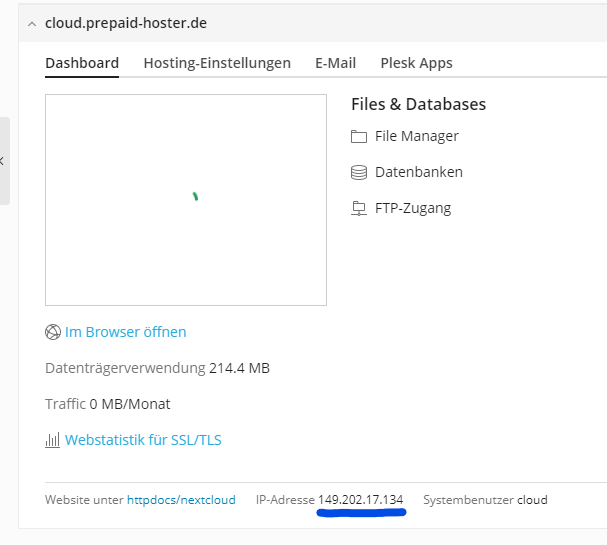
Task: Toggle the sidebar collapse handle on the left edge
Action: pyautogui.click(x=4, y=161)
